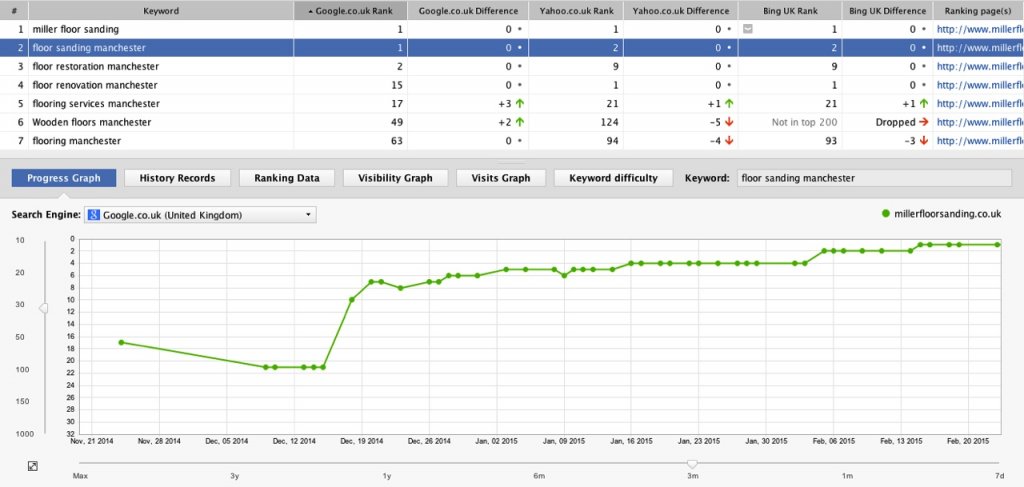Click the Ranking page(s) column header
The width and height of the screenshot is (1024, 487).
pos(978,10)
